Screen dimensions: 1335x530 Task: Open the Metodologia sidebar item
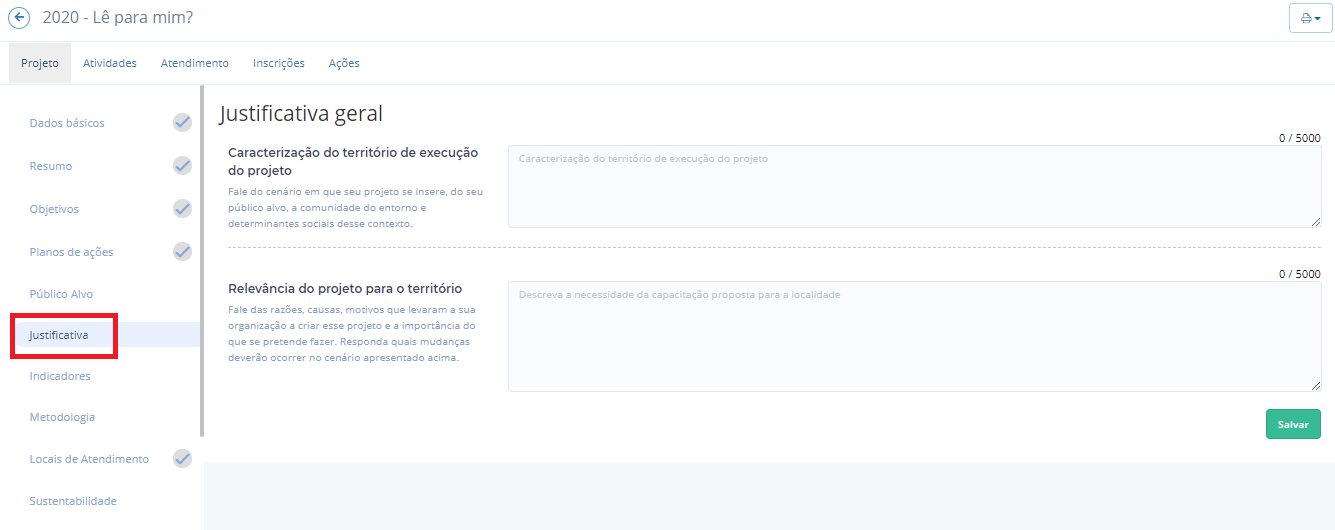(62, 417)
